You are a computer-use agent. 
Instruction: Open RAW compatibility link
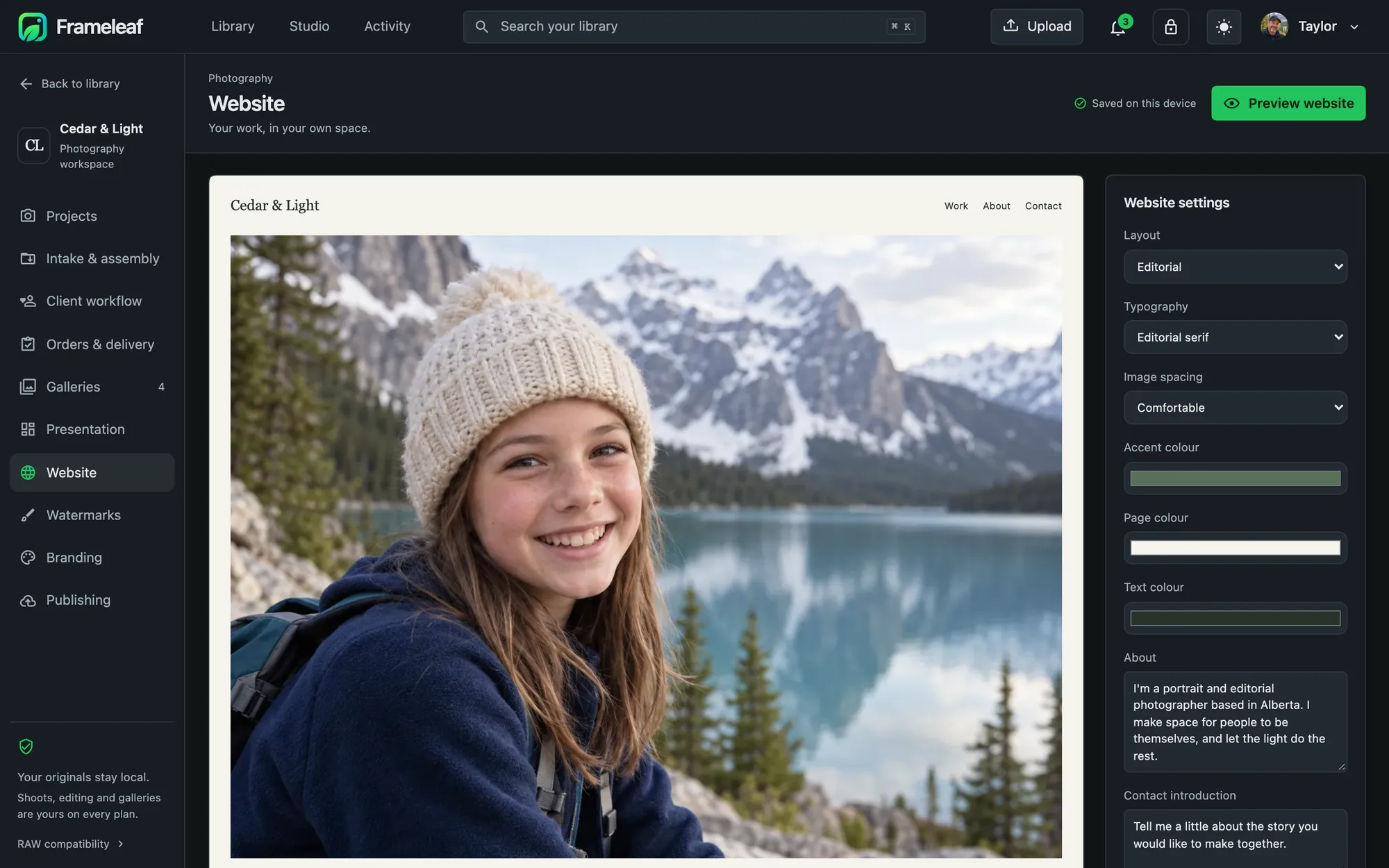point(70,844)
